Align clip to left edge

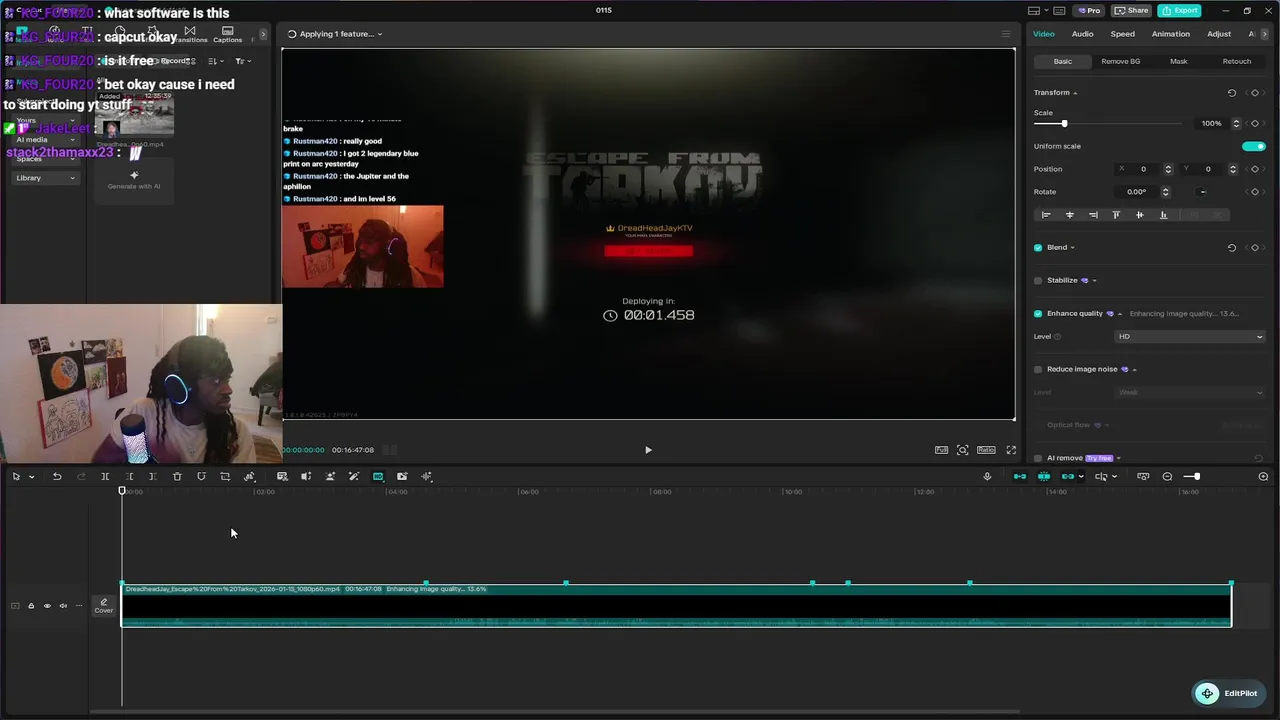click(x=1046, y=215)
